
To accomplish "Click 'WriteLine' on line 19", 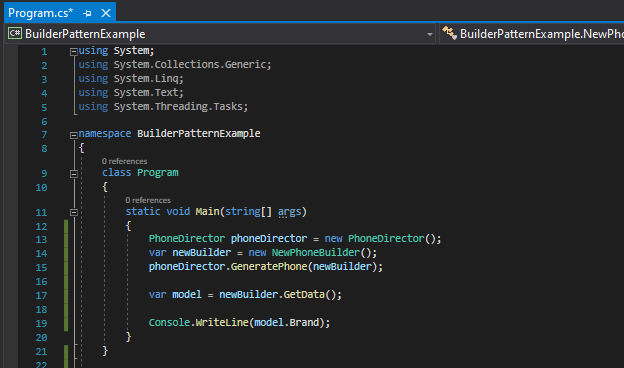I will coord(222,322).
